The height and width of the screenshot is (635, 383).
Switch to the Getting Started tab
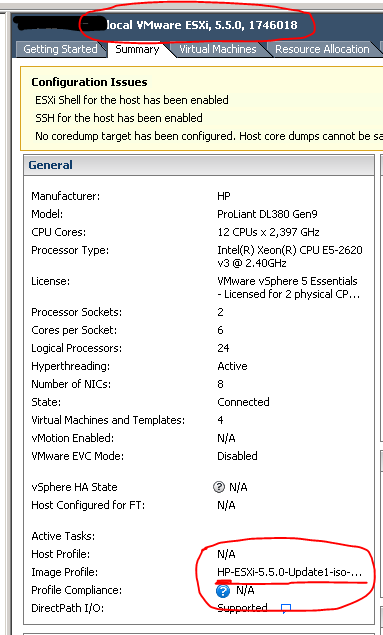[60, 49]
